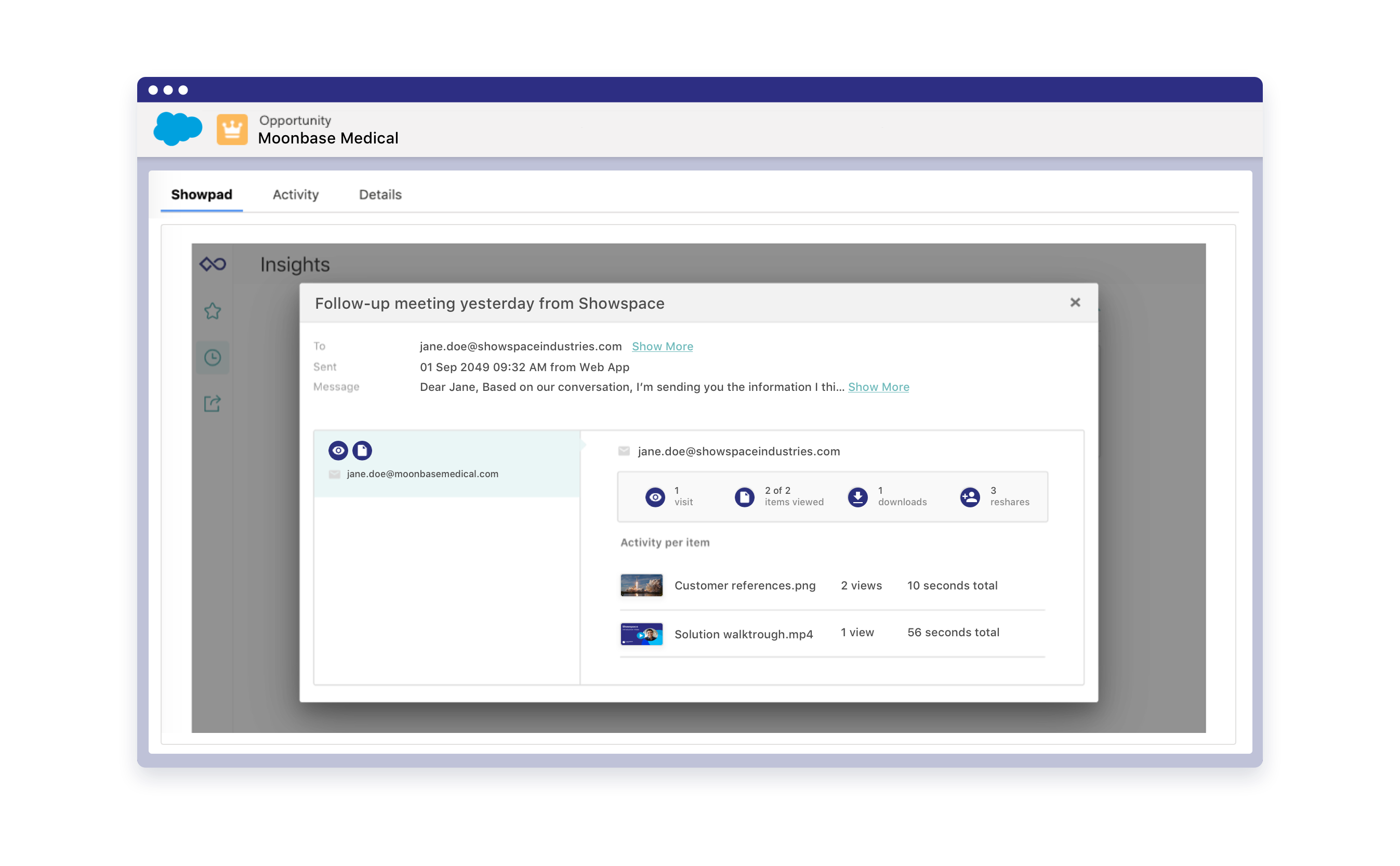Click the document icon above jane.doe@moonbasemedical.com
The width and height of the screenshot is (1400, 866).
point(362,451)
